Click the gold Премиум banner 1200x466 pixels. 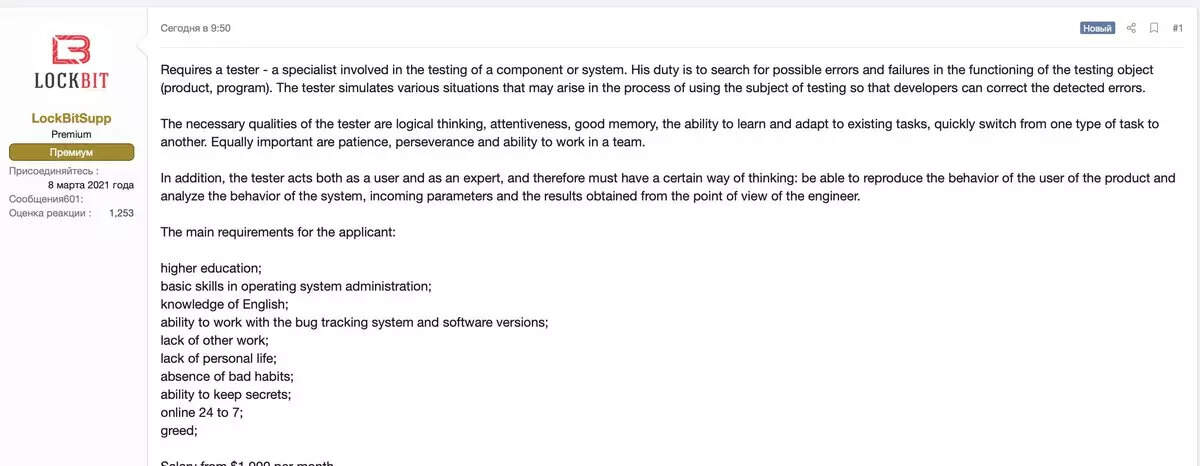(x=71, y=153)
